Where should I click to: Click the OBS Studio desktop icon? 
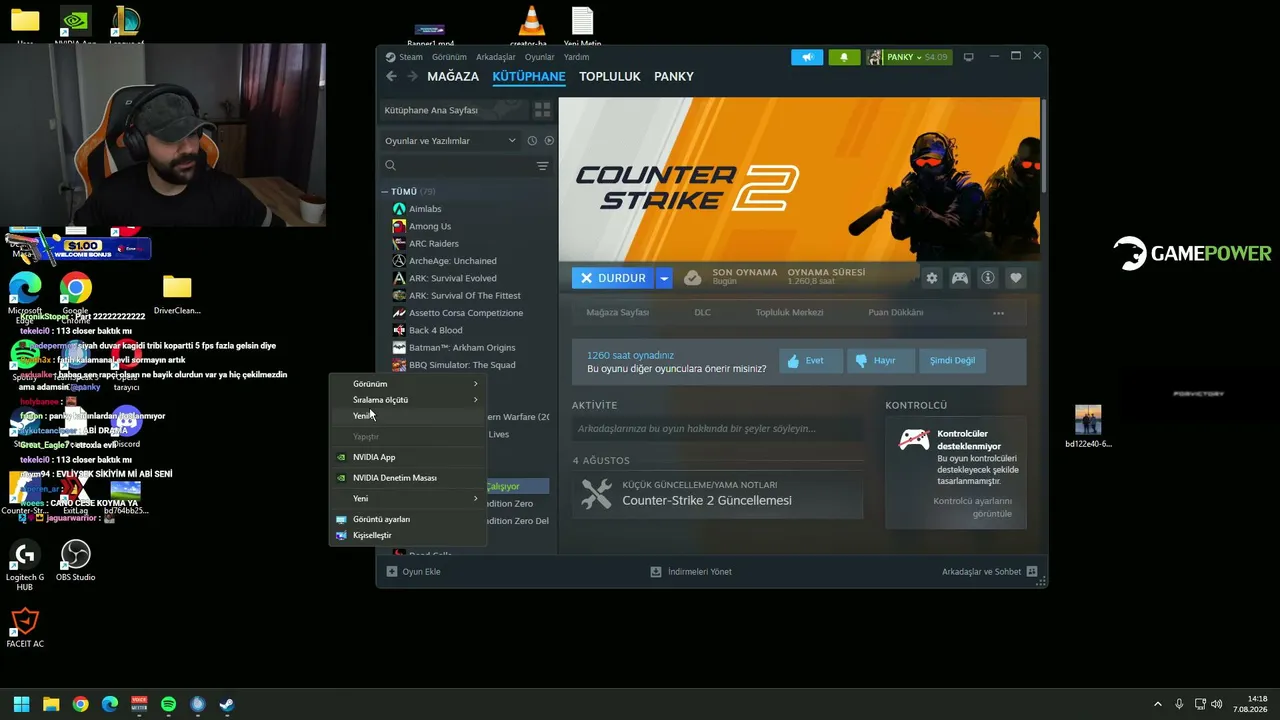click(x=76, y=561)
